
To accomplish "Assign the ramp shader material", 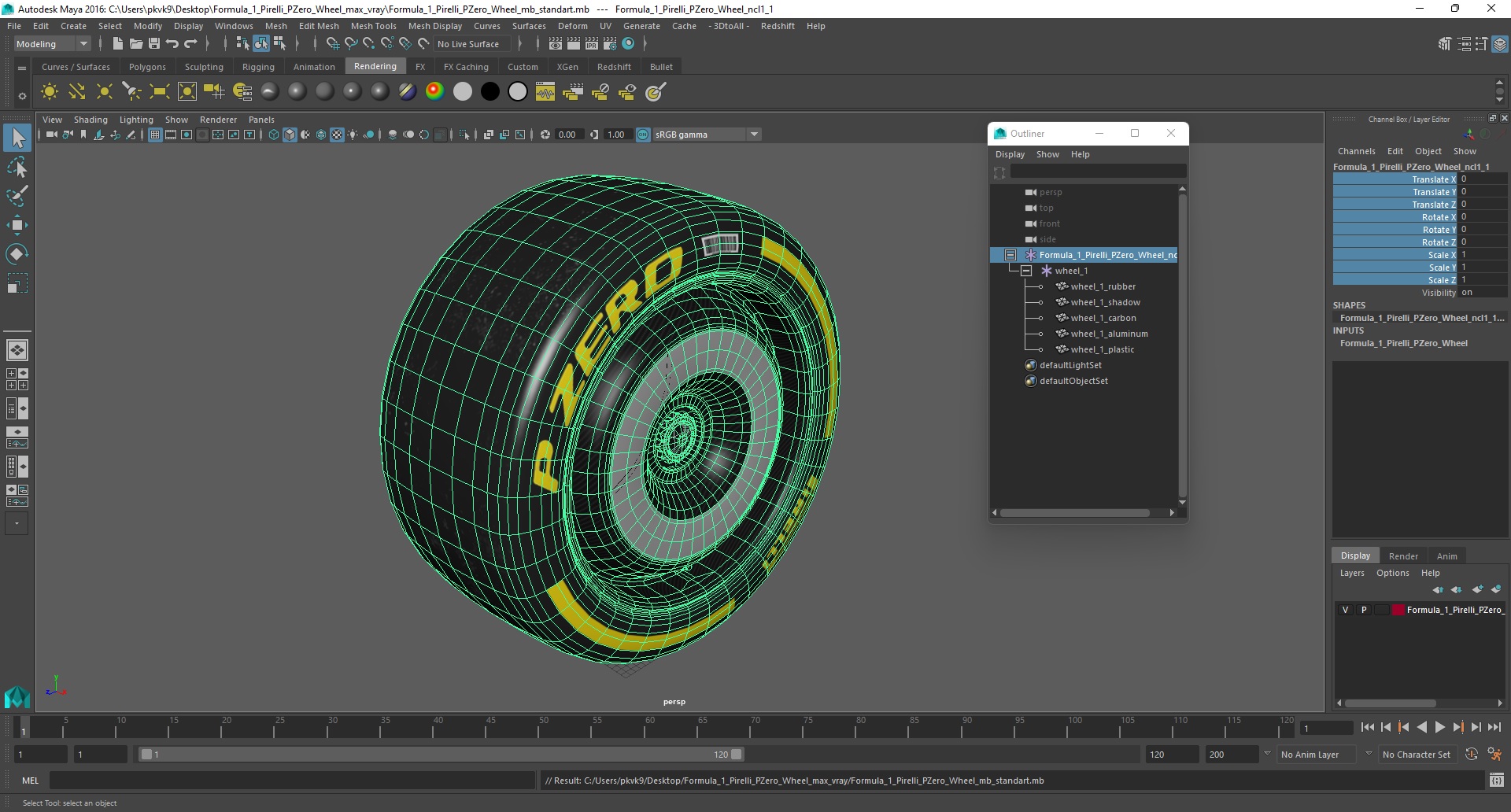I will (434, 92).
